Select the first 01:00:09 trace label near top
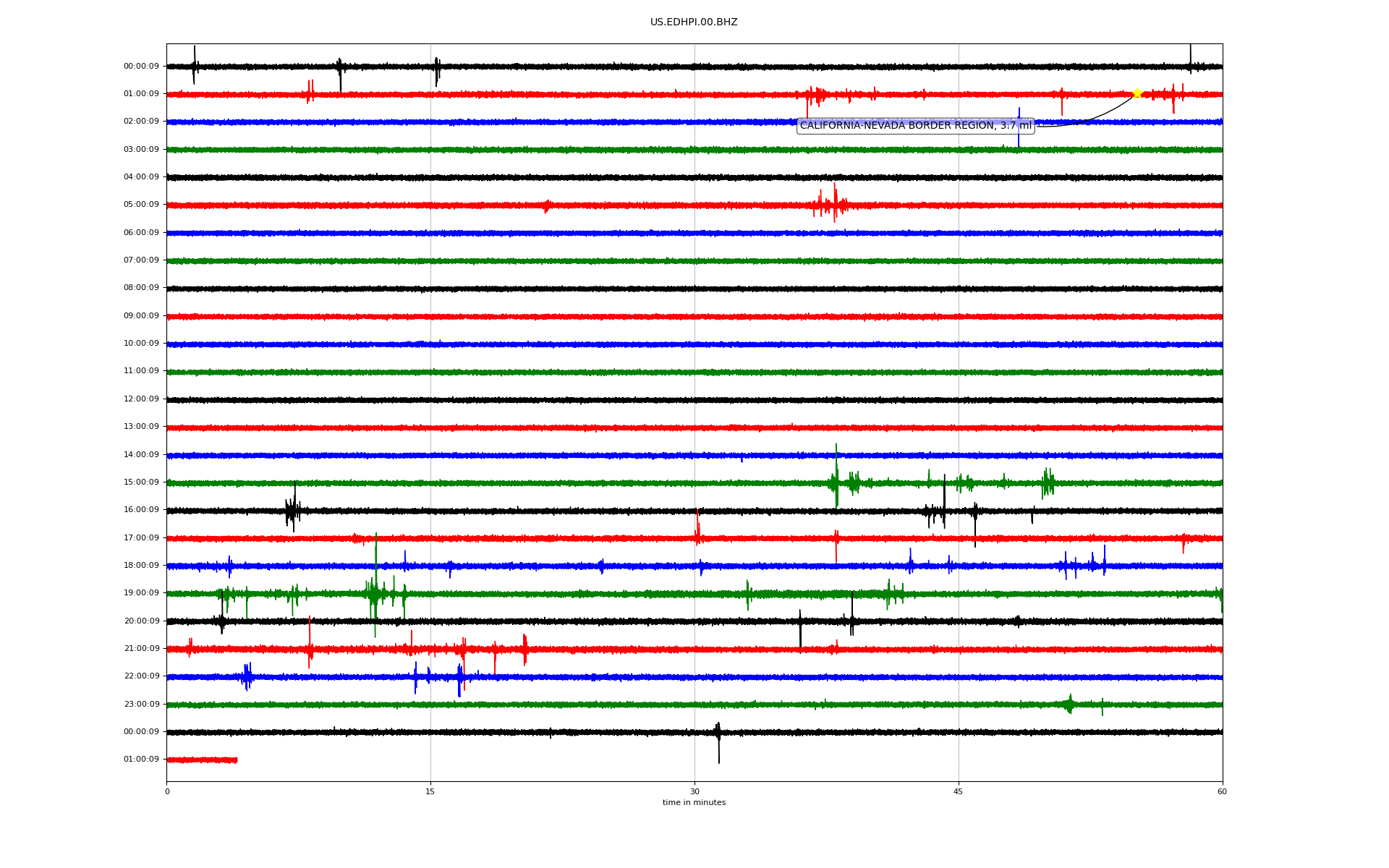 pyautogui.click(x=141, y=94)
